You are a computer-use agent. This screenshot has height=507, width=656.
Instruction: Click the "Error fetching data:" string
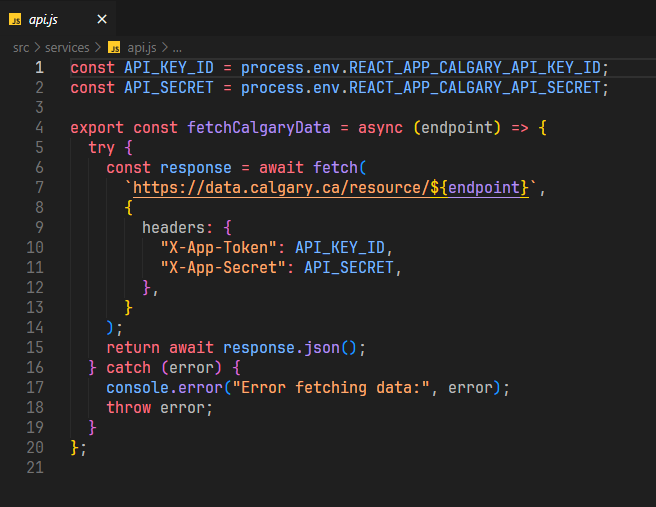pyautogui.click(x=331, y=388)
